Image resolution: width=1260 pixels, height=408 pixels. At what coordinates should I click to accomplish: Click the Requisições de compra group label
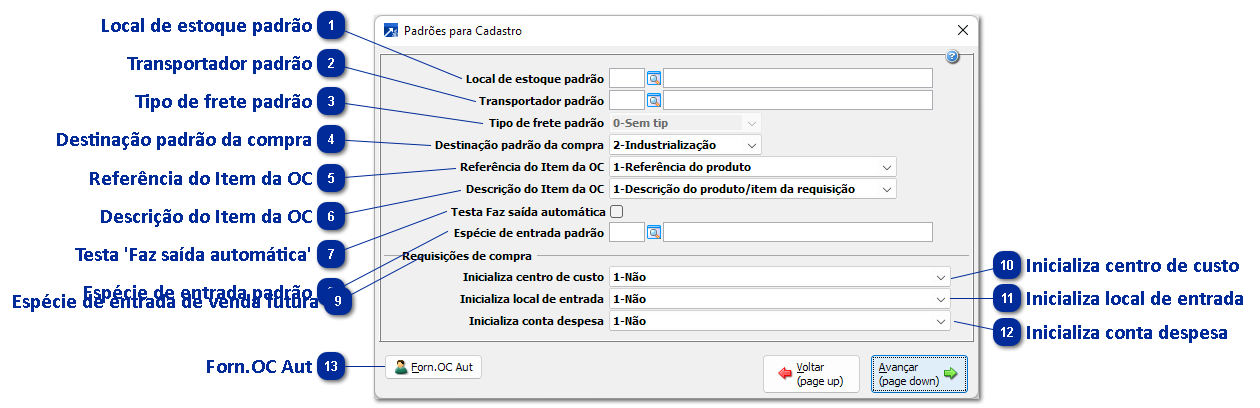(466, 255)
